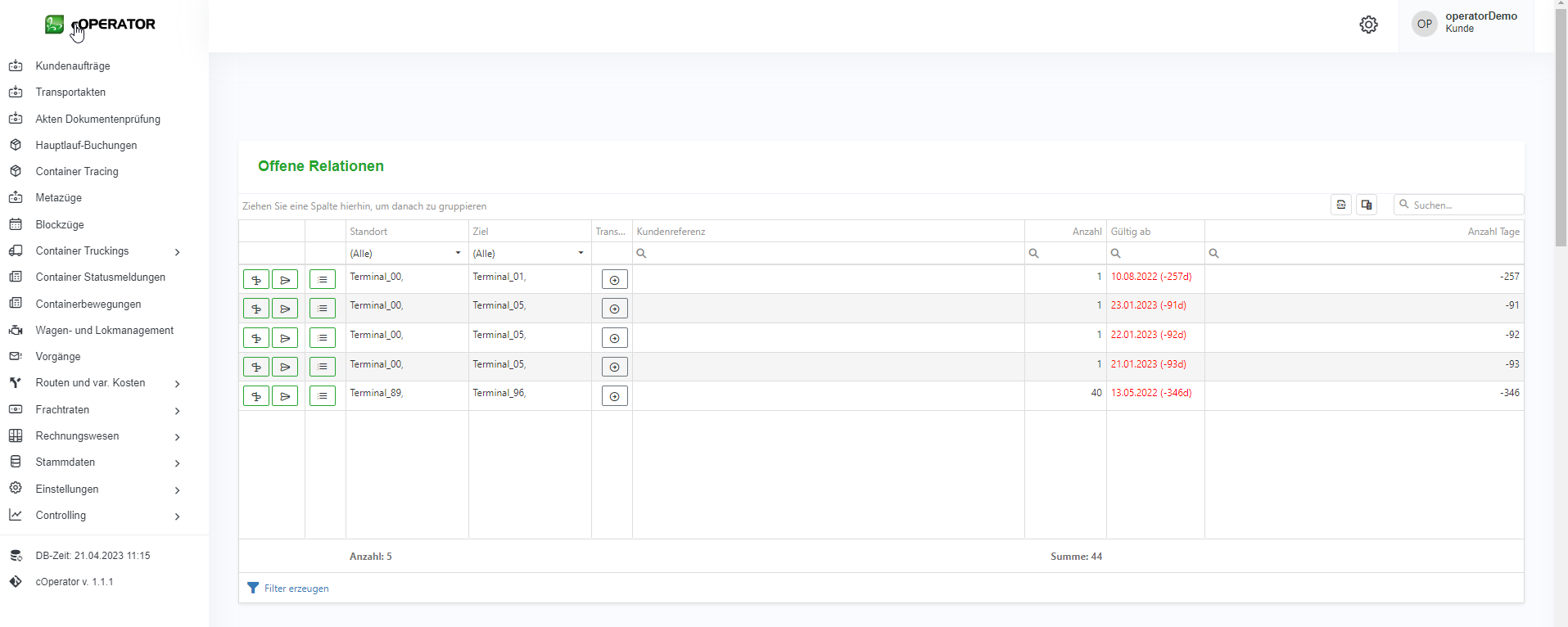Open the column chooser icon
Screen dimensions: 1568x627
(1367, 205)
